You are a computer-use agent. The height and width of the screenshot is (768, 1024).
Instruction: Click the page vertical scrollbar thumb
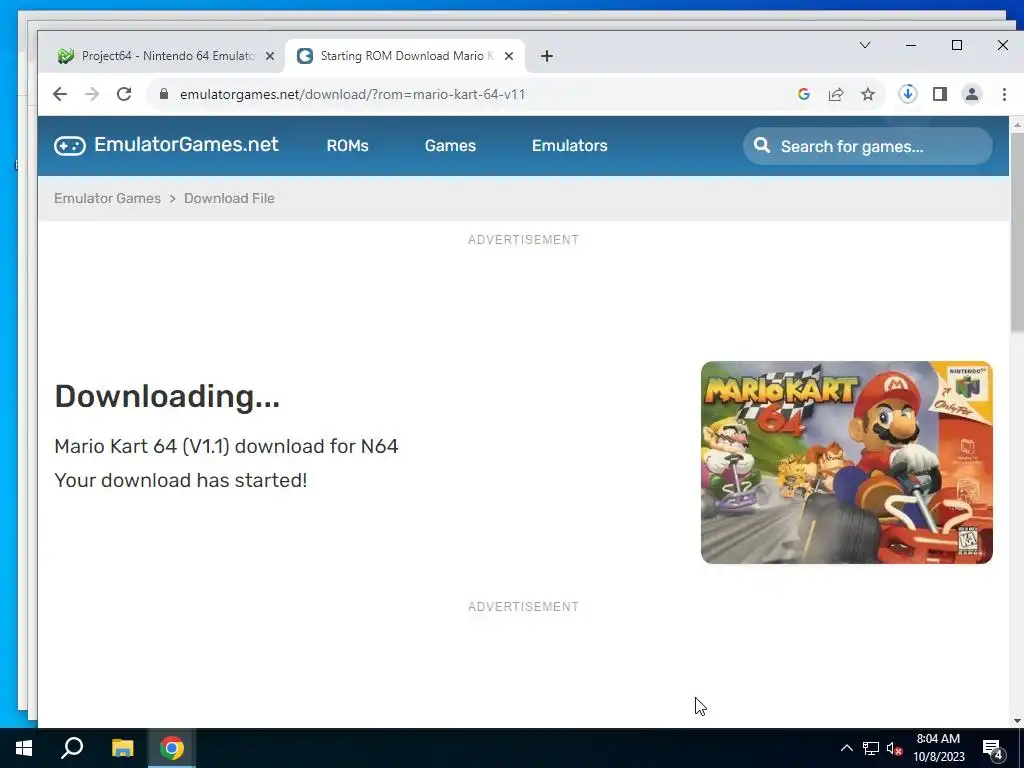pyautogui.click(x=1017, y=230)
